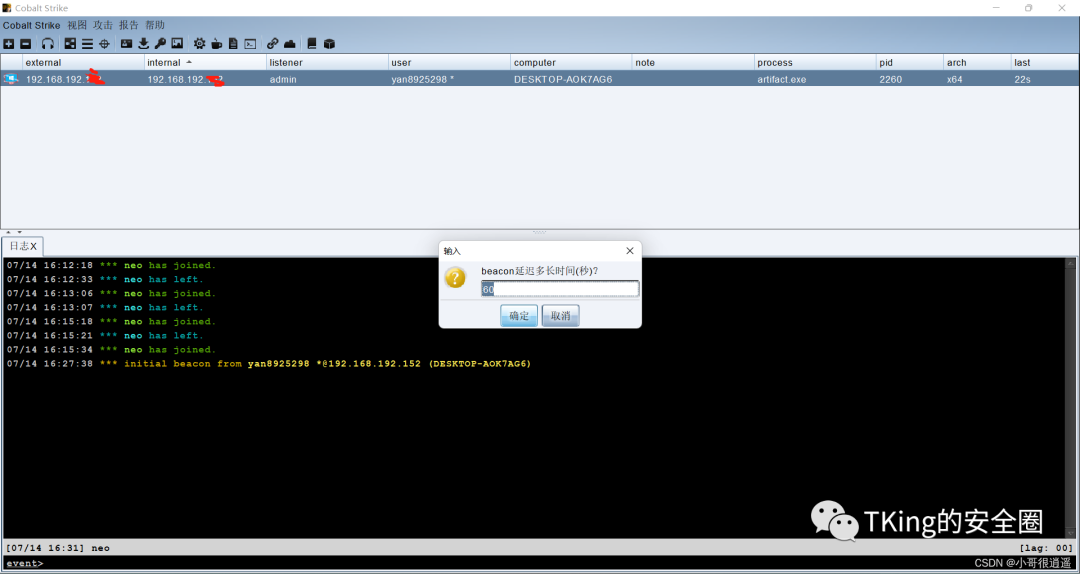The height and width of the screenshot is (574, 1080).
Task: Open keystrokes view via the key icon
Action: [160, 43]
